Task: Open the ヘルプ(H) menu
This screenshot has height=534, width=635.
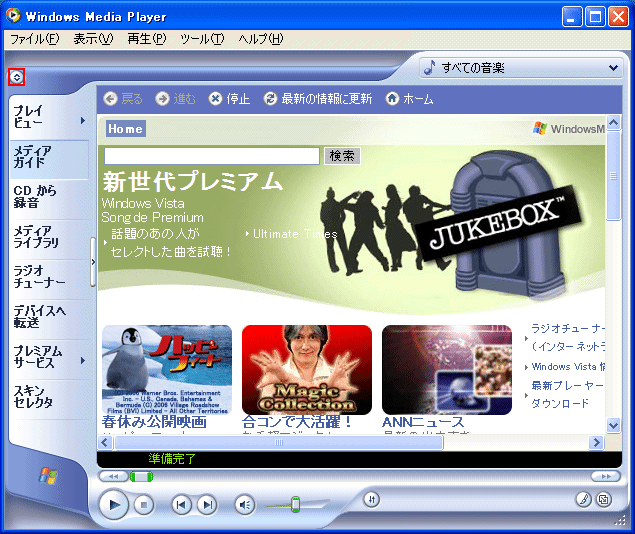Action: [x=261, y=39]
